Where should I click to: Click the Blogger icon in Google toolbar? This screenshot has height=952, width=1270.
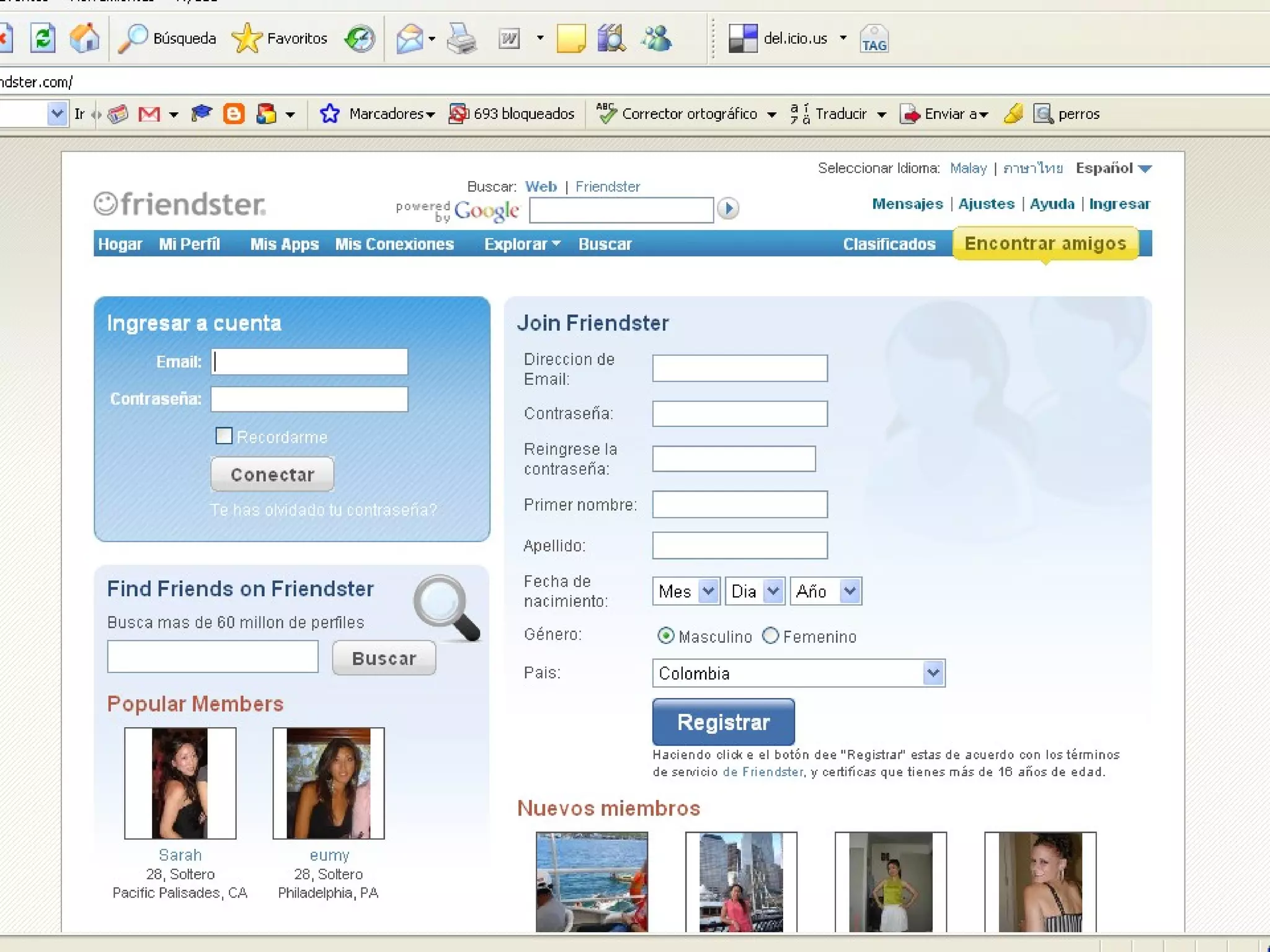point(233,114)
